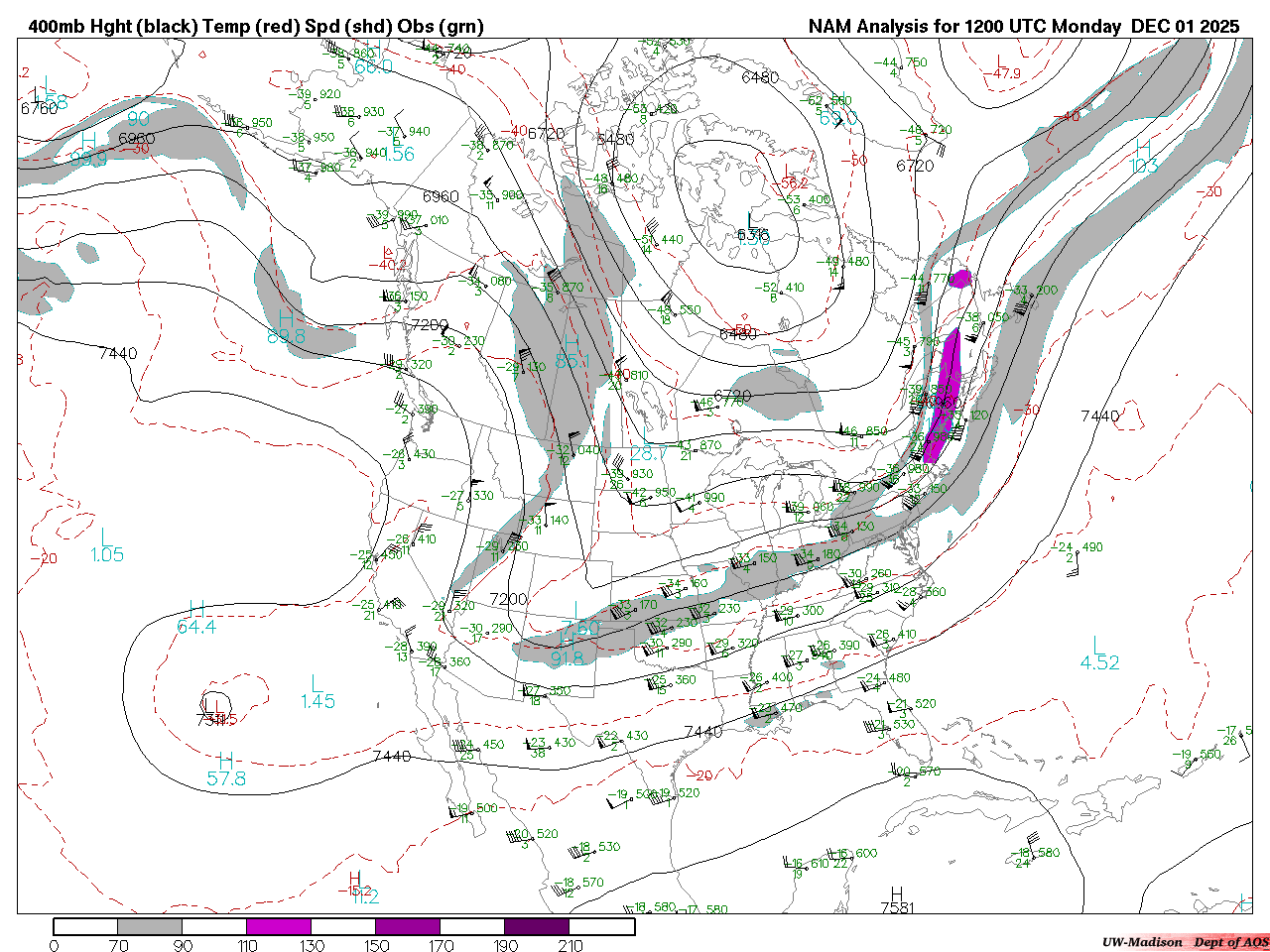Click the station observation "-27 350"

[x=546, y=690]
